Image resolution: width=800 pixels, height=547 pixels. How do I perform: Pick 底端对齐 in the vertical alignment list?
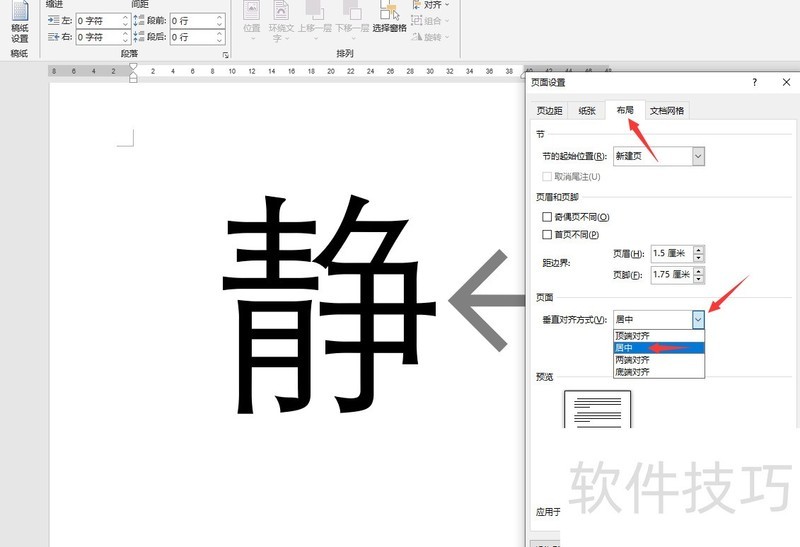tap(632, 372)
